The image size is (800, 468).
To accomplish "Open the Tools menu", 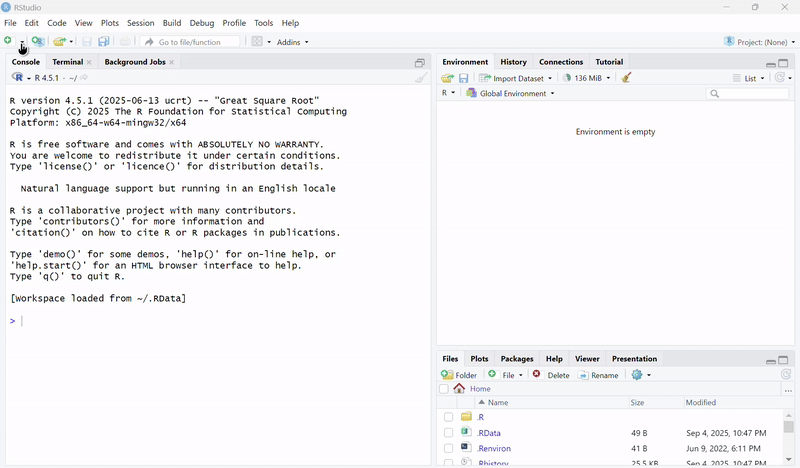I will (263, 23).
